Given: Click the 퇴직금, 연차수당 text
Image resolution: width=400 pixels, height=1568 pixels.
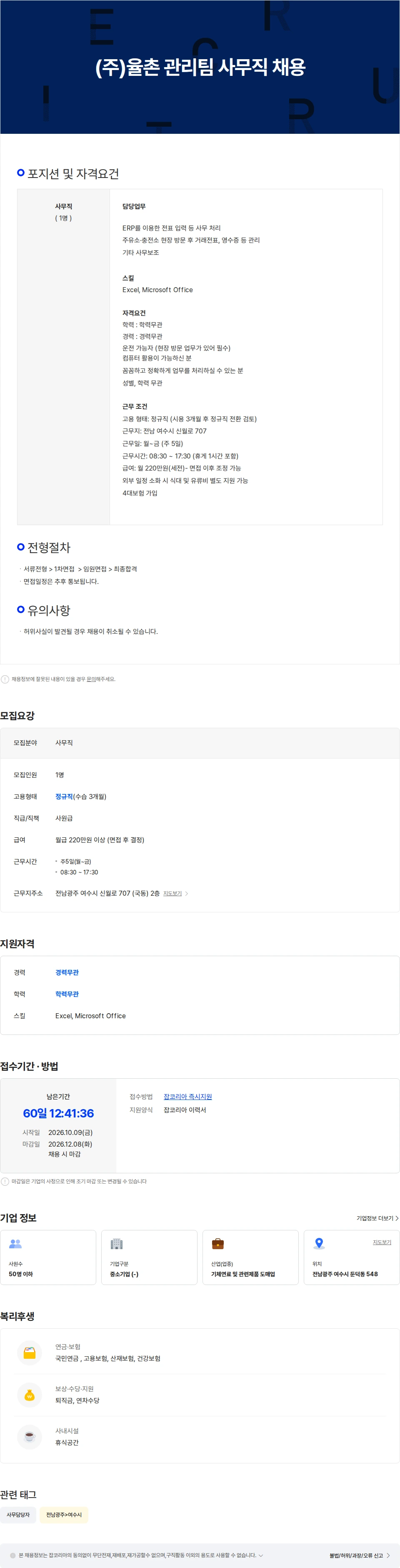Looking at the screenshot, I should [x=77, y=1400].
